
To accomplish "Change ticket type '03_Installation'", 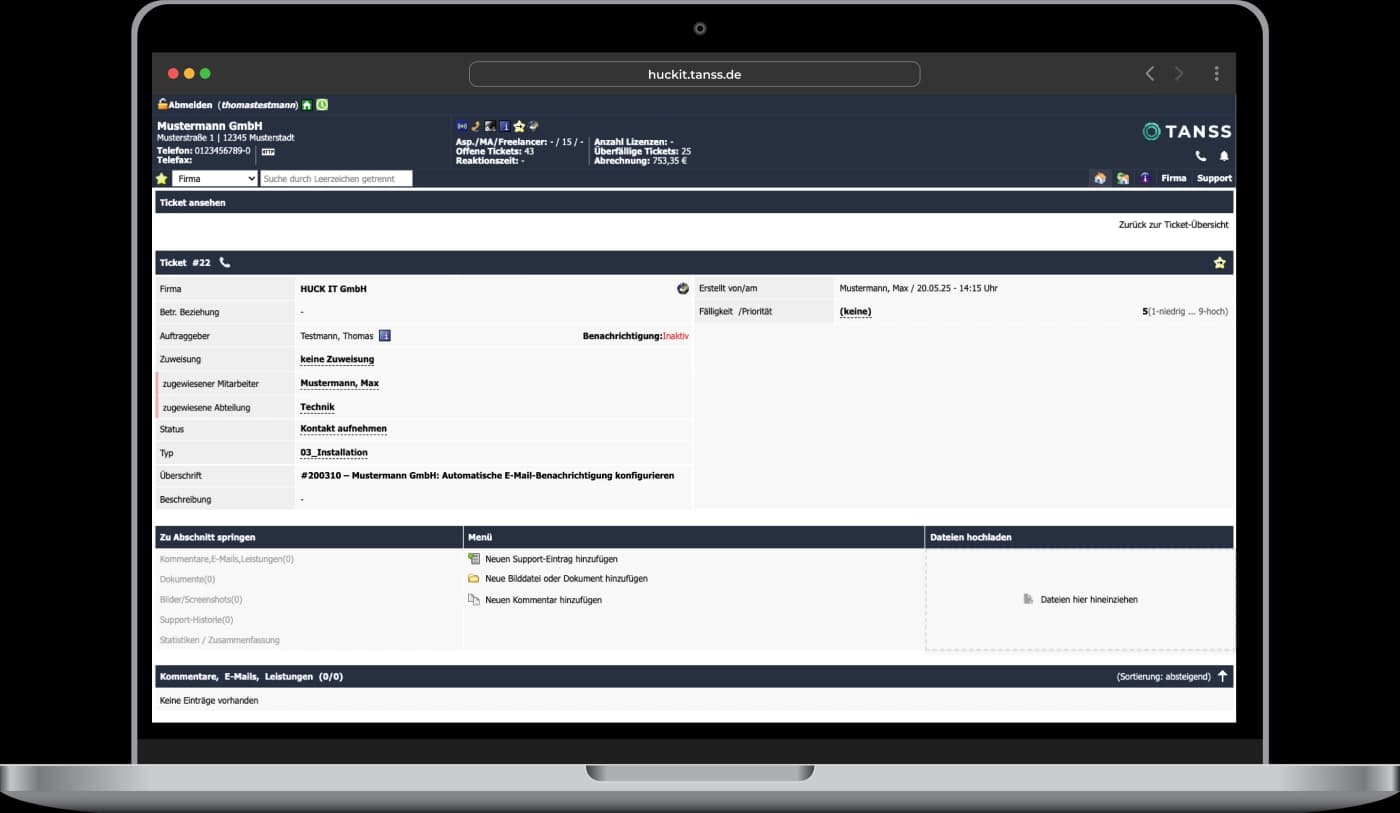I will click(333, 453).
